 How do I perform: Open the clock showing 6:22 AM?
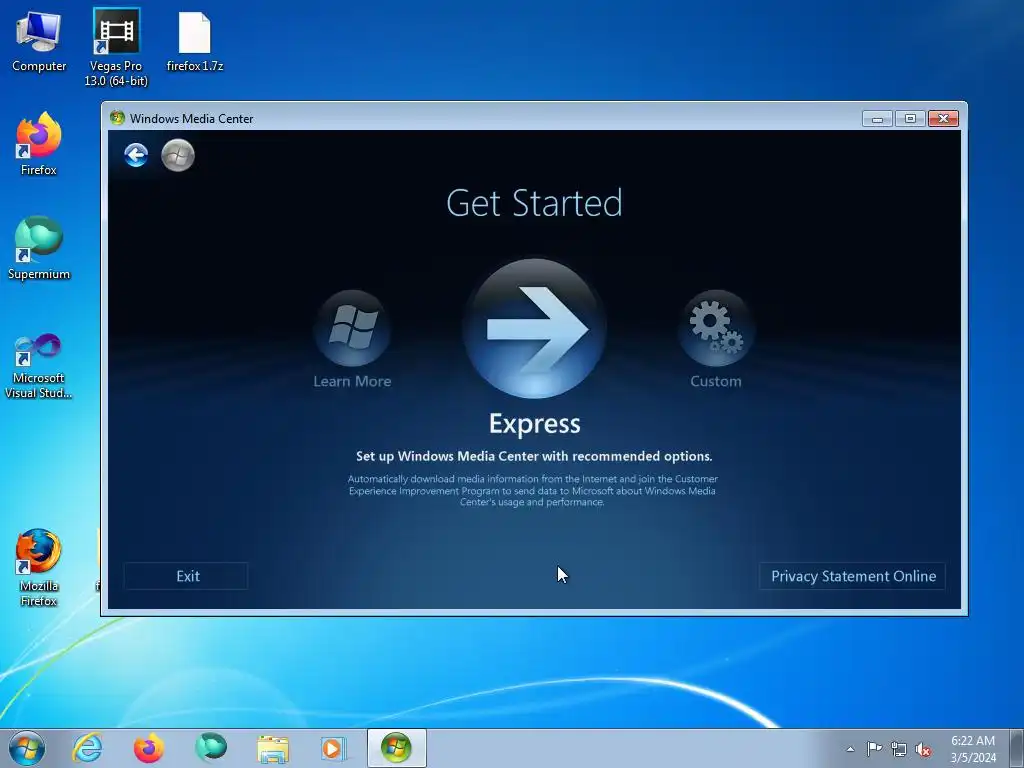coord(973,749)
